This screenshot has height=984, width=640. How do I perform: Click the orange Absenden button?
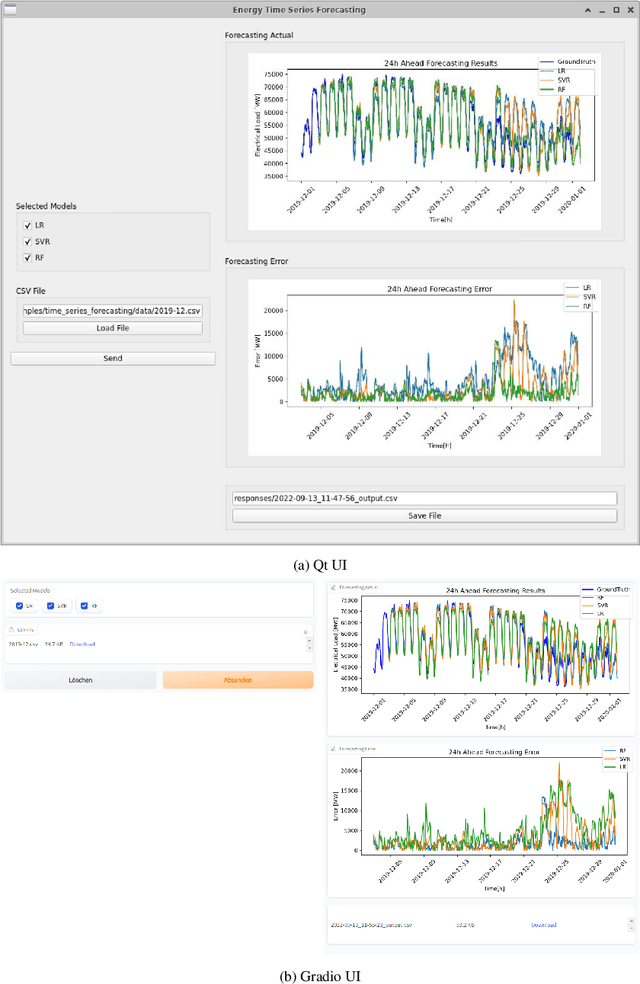coord(238,680)
